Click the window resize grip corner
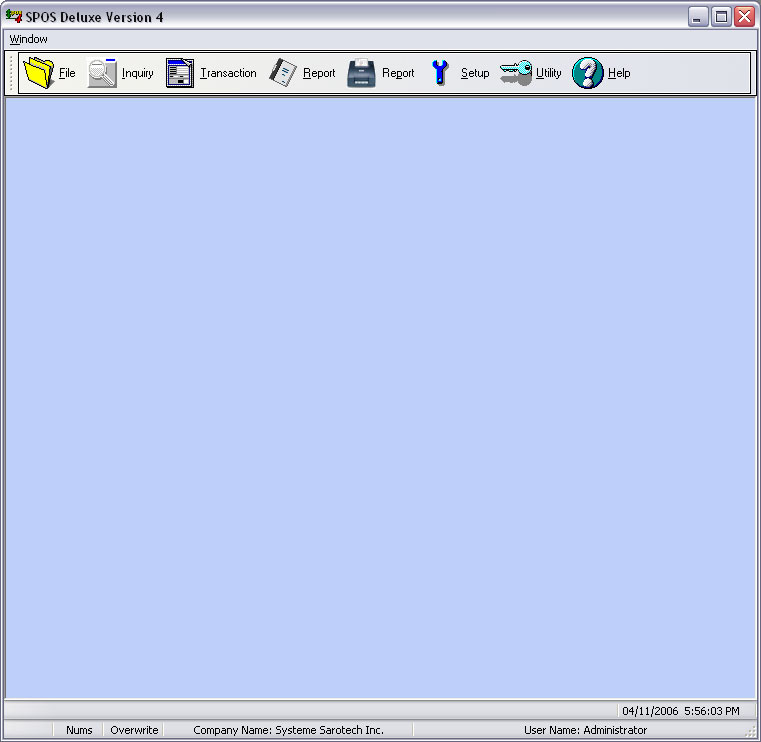This screenshot has height=742, width=761. [x=752, y=732]
